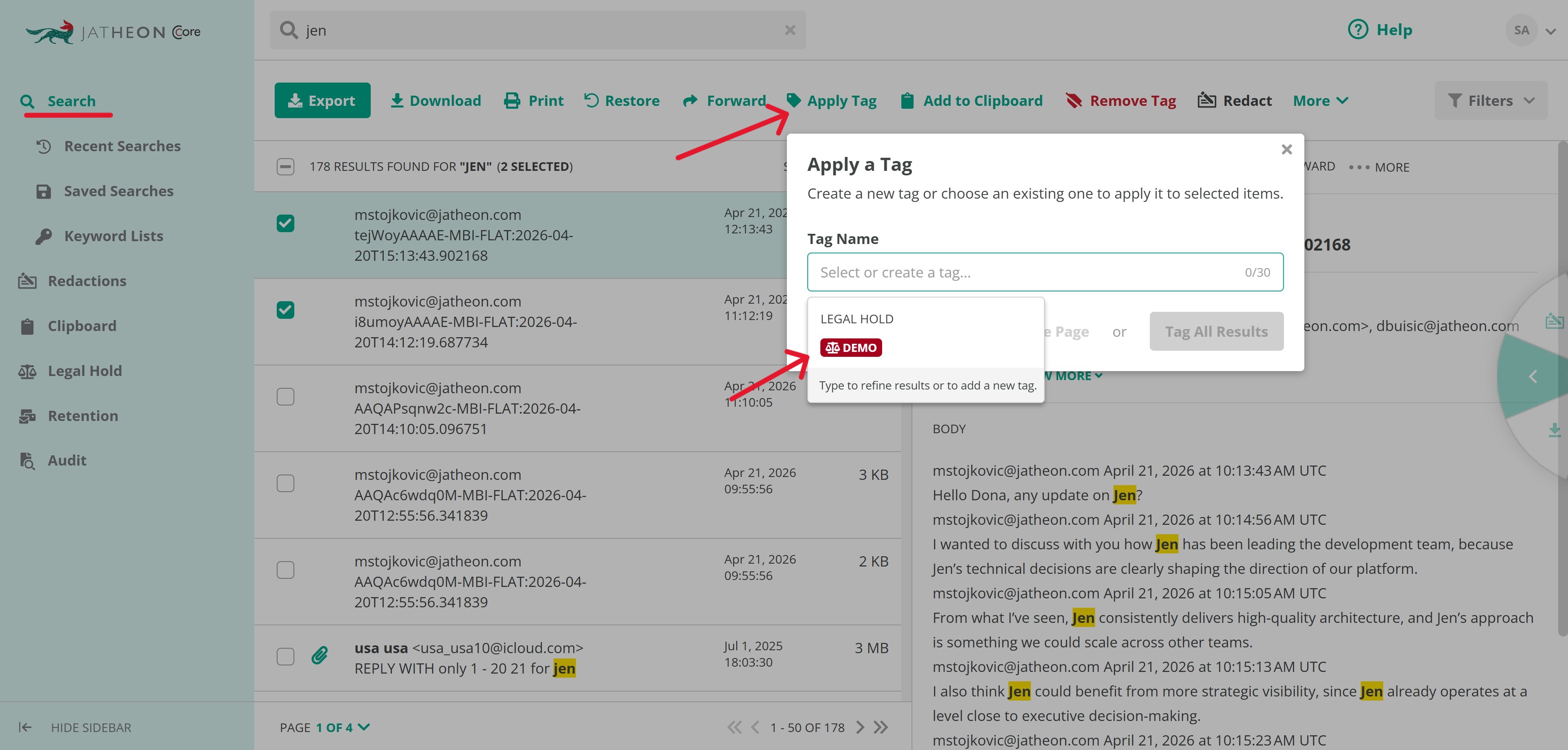Check the 2 KB AAQAc6wdq0M message checkbox

[x=285, y=570]
